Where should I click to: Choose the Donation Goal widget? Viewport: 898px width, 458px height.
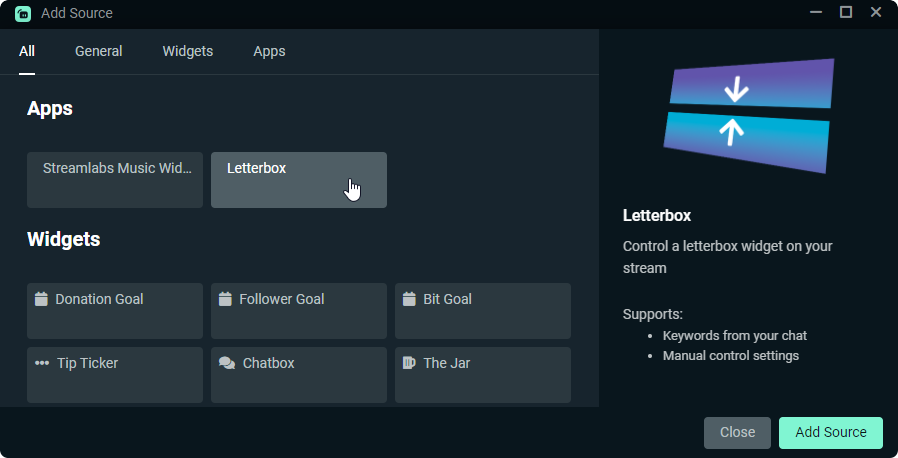115,311
